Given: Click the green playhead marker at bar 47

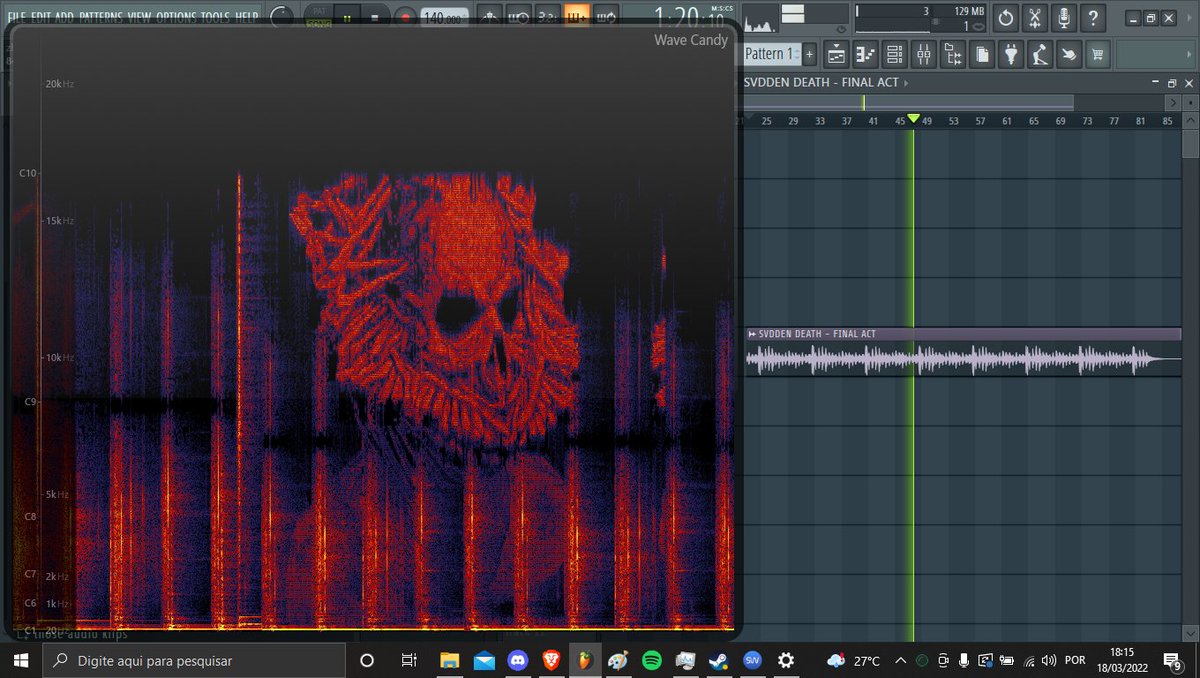Looking at the screenshot, I should (912, 119).
